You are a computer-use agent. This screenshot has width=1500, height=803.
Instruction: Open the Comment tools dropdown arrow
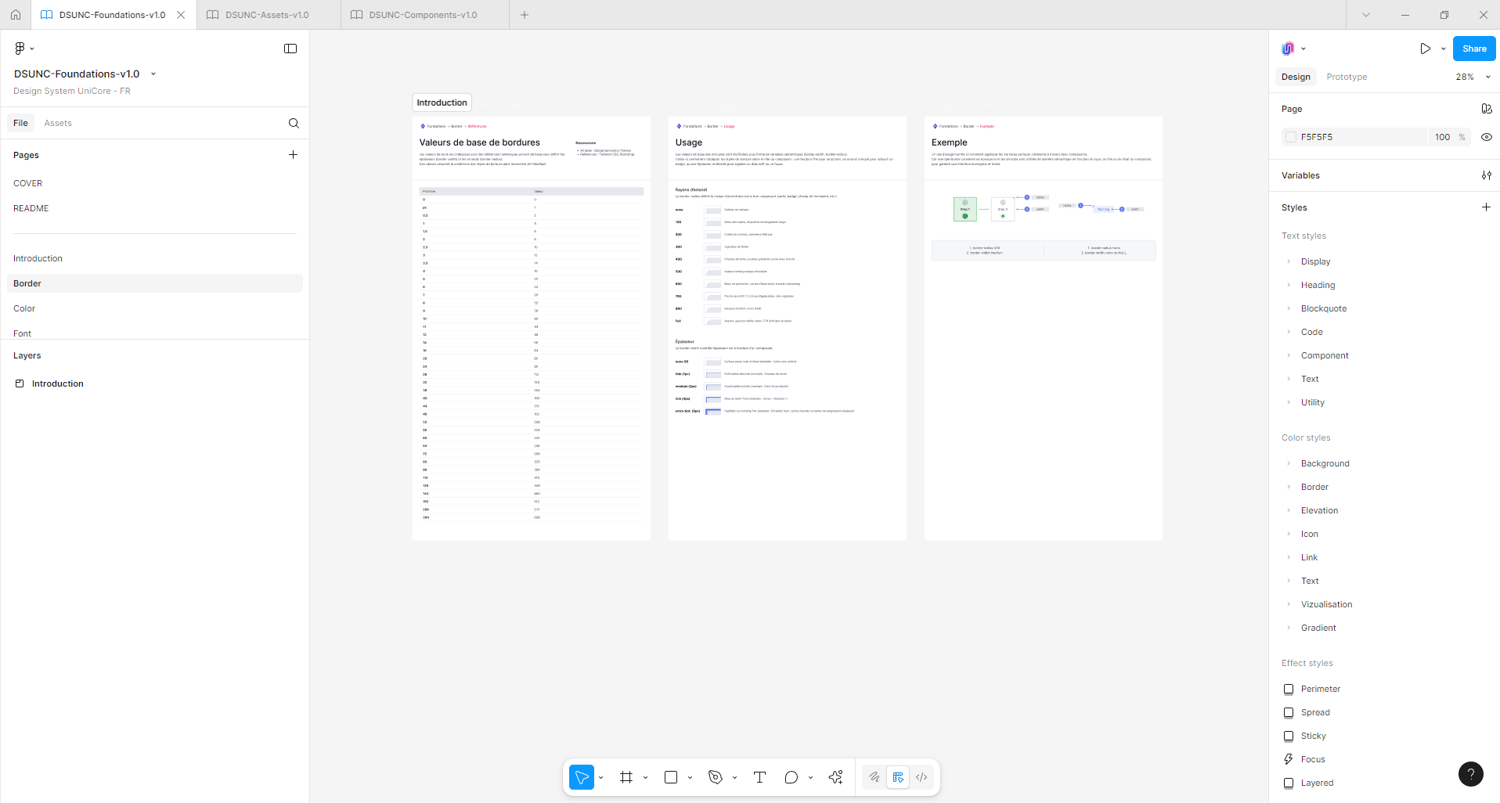810,778
